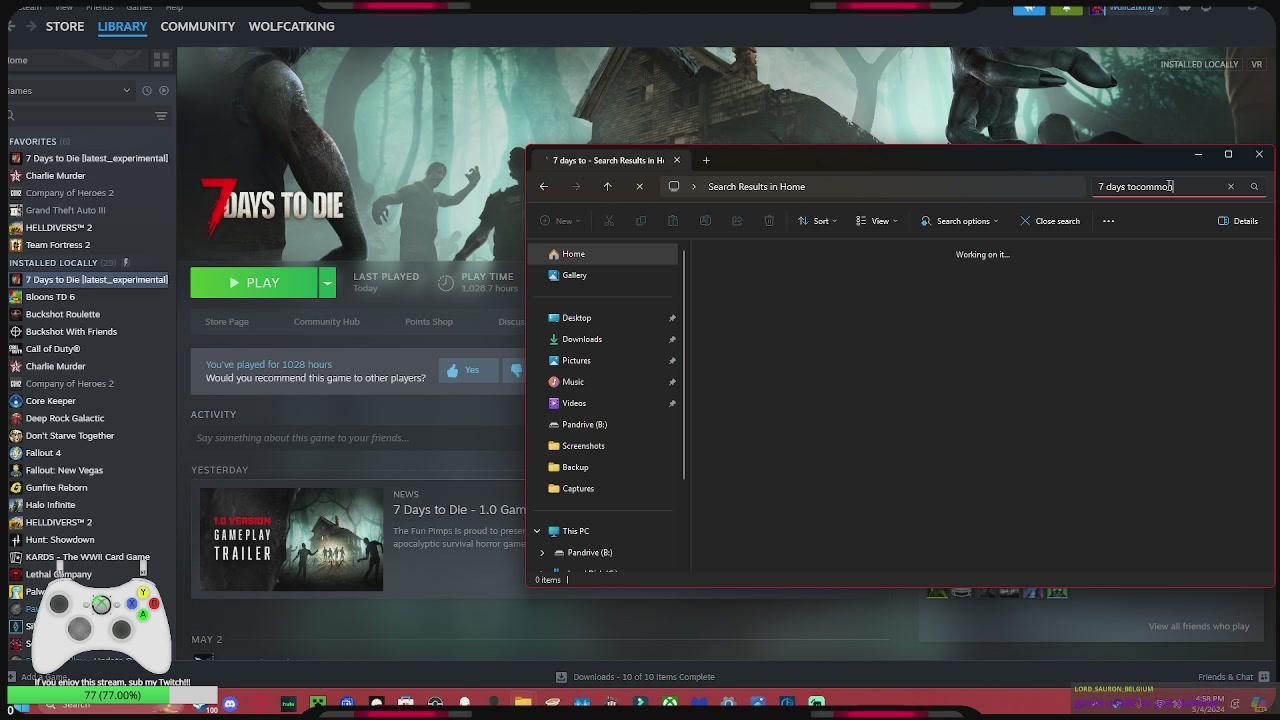Click the back arrow in File Explorer
1280x720 pixels.
pyautogui.click(x=543, y=187)
